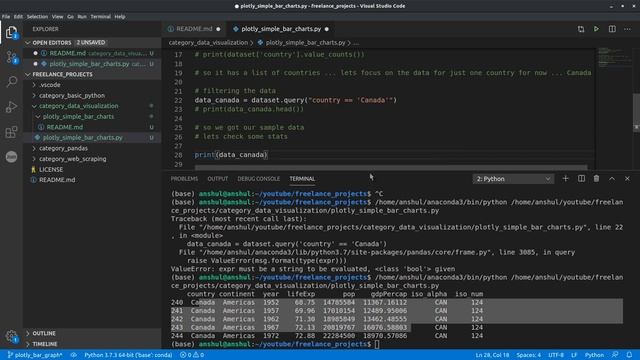Select the plotly_simple_bar_charts.py editor tab

click(x=281, y=29)
